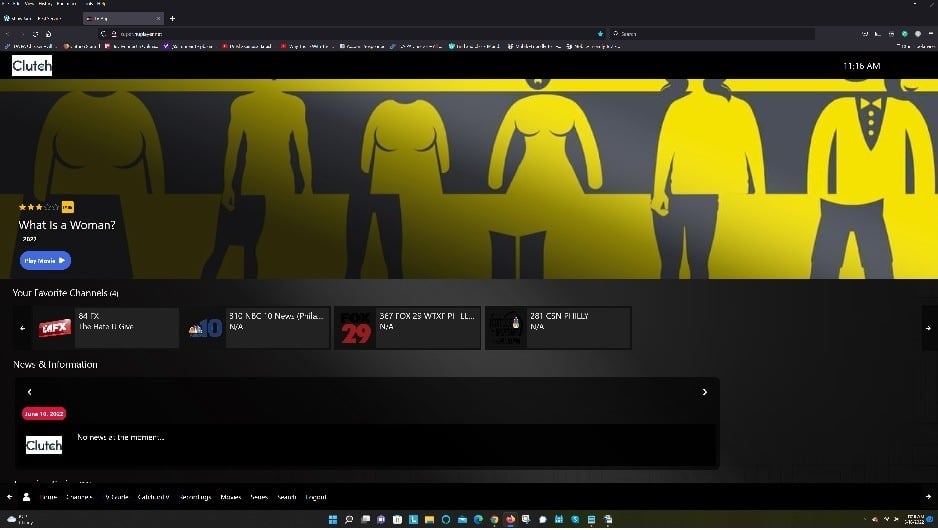Click the 11:16 AM clock in header
The image size is (938, 530).
click(861, 66)
